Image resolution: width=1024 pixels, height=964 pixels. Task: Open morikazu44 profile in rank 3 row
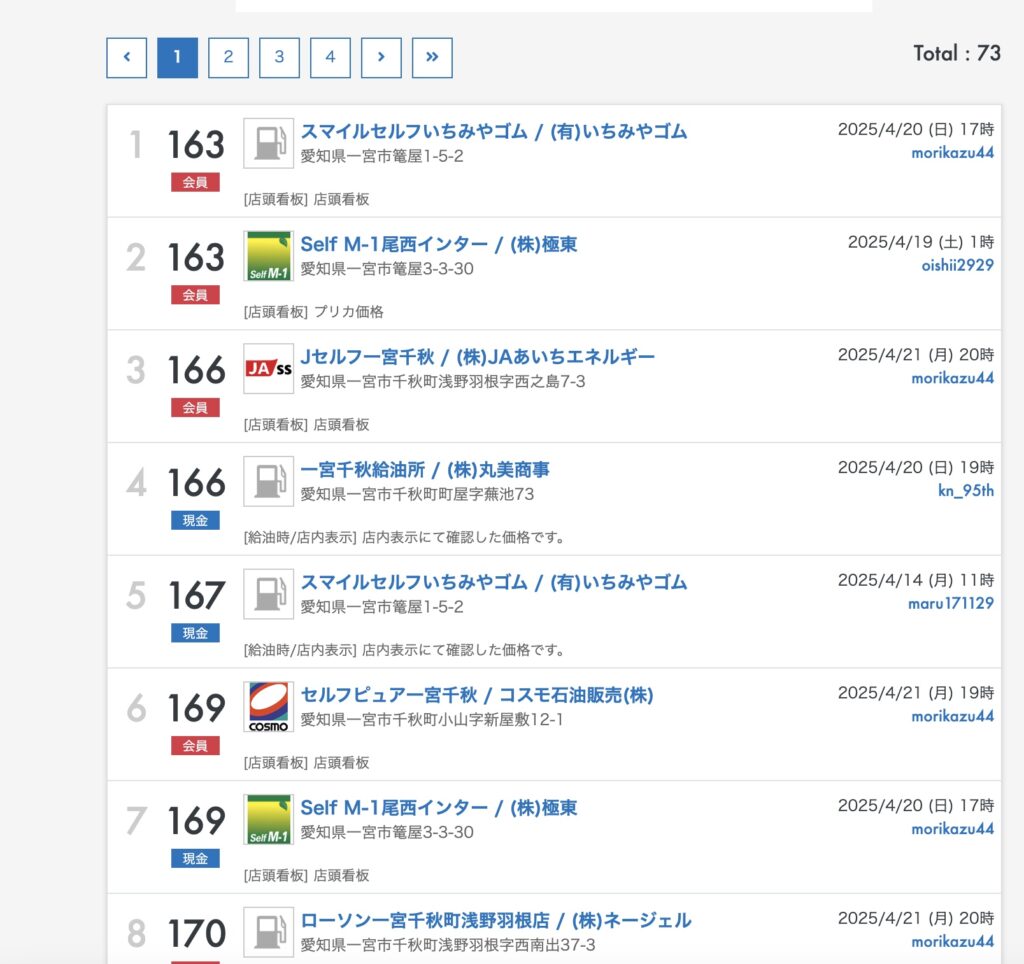pyautogui.click(x=953, y=378)
